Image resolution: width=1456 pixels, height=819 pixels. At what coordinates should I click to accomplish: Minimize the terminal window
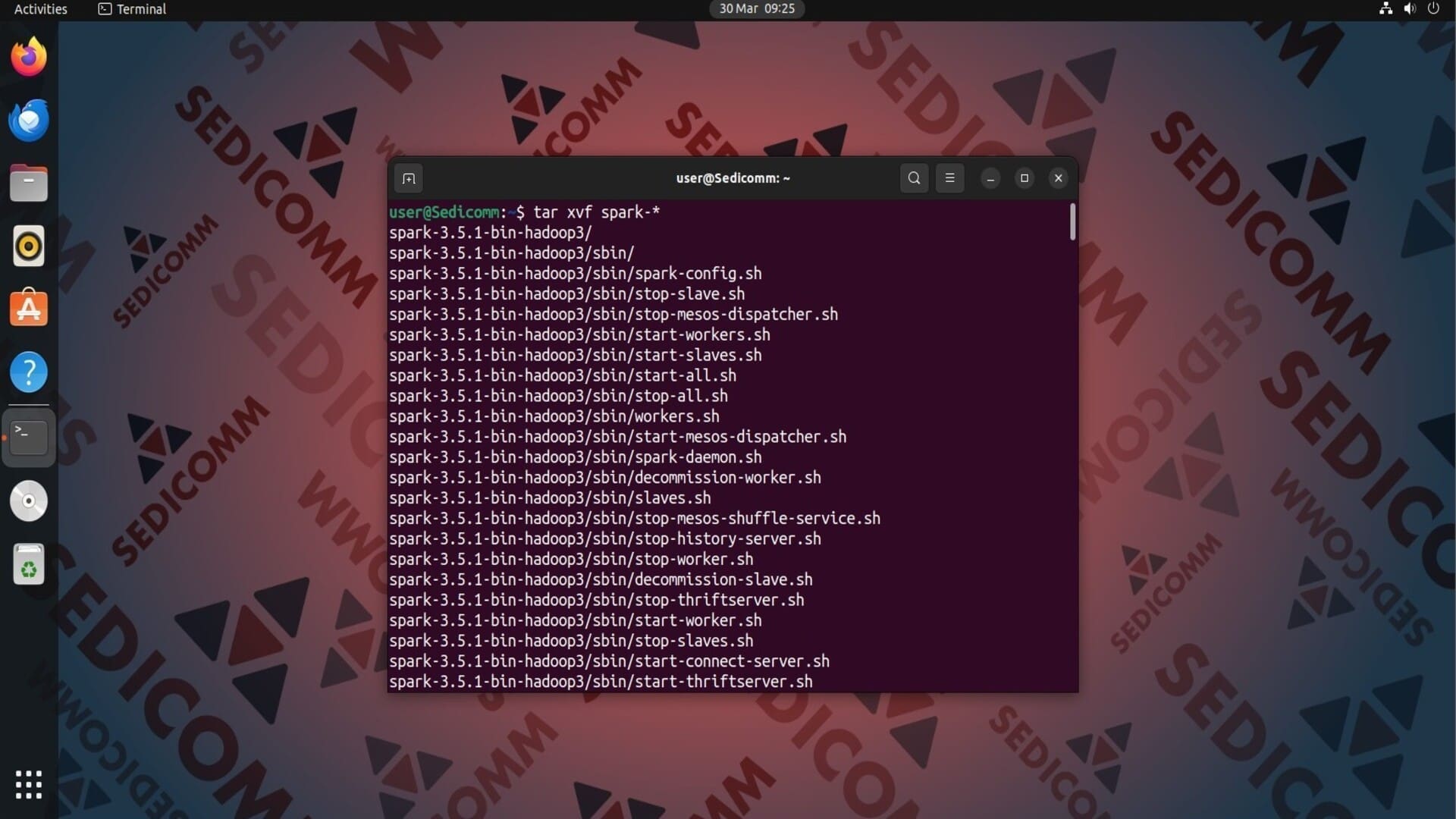[990, 178]
